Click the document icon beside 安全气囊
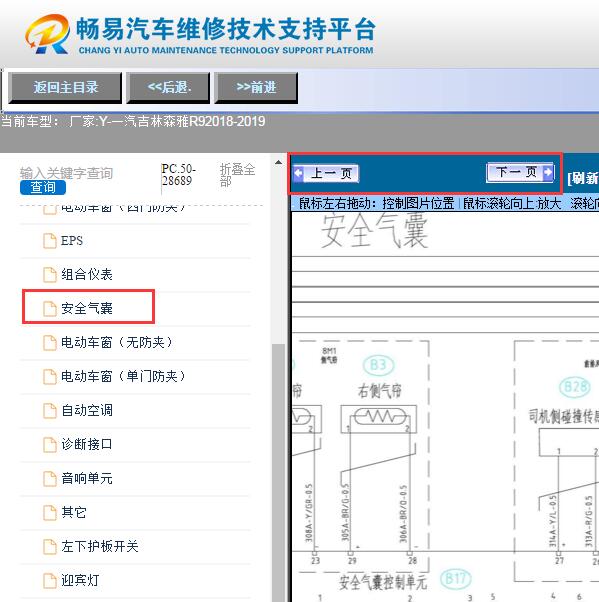 coord(50,309)
